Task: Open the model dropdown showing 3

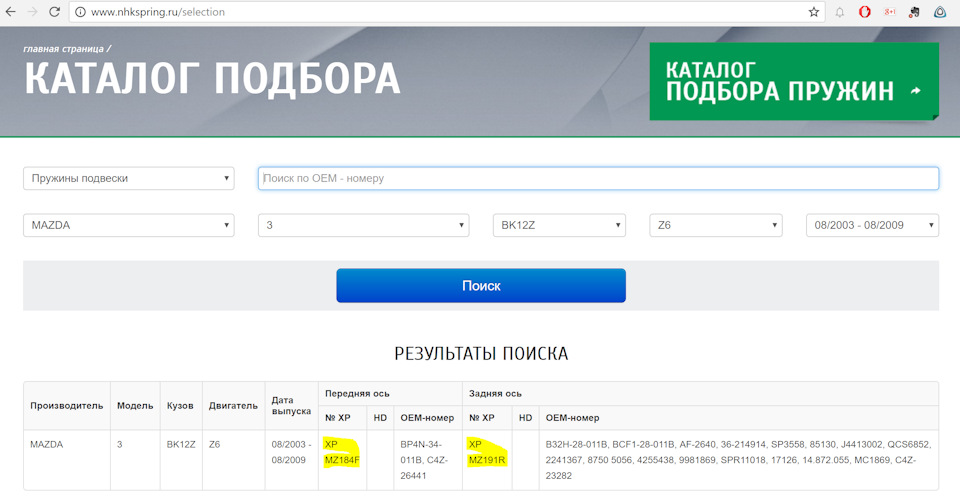Action: coord(364,225)
